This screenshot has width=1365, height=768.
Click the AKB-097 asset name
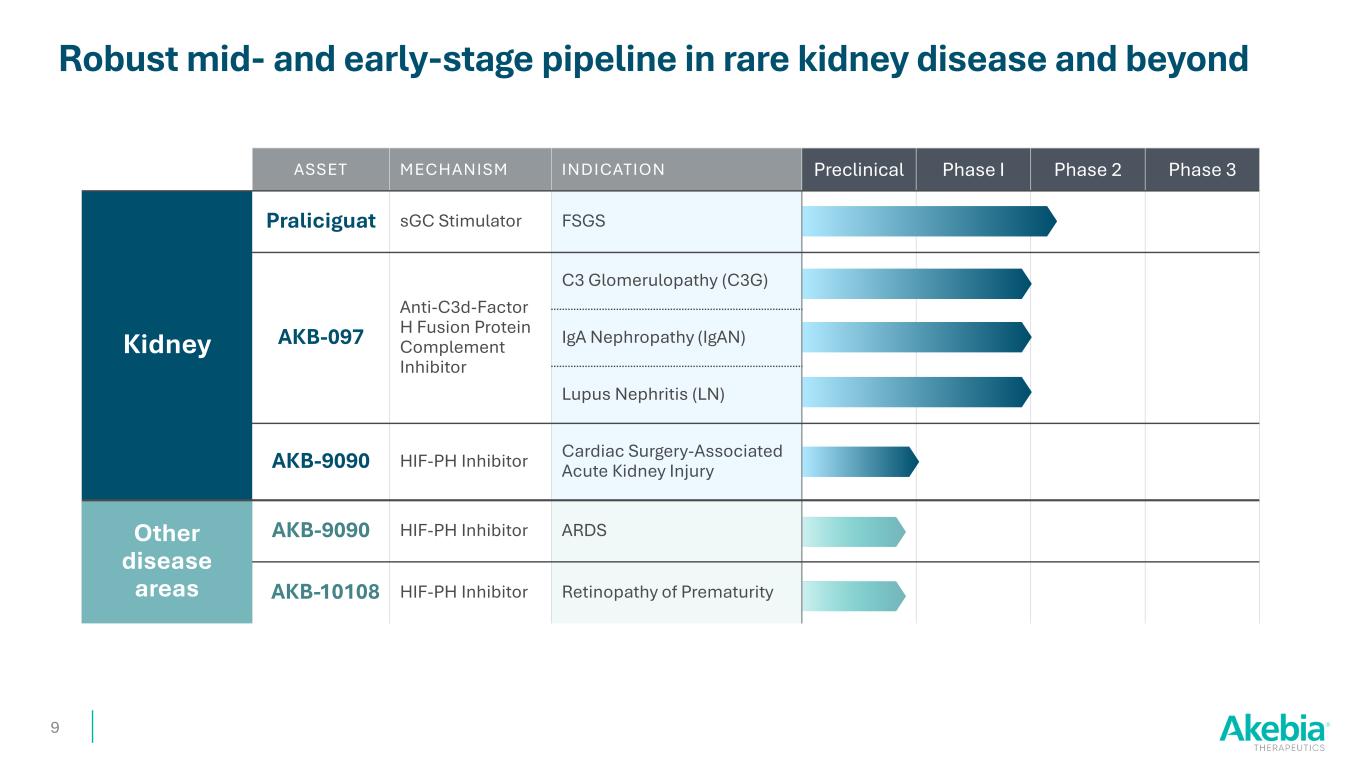(320, 338)
